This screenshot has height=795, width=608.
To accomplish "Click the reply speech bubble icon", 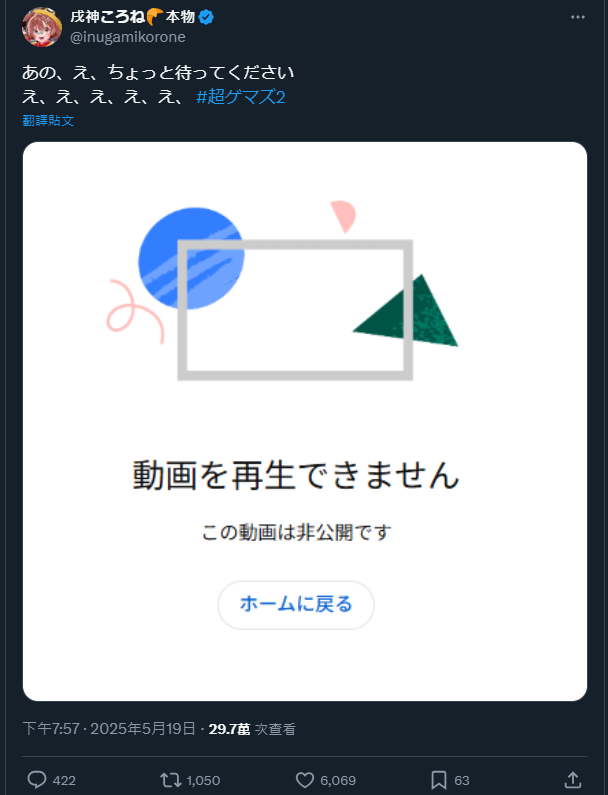I will coord(37,779).
